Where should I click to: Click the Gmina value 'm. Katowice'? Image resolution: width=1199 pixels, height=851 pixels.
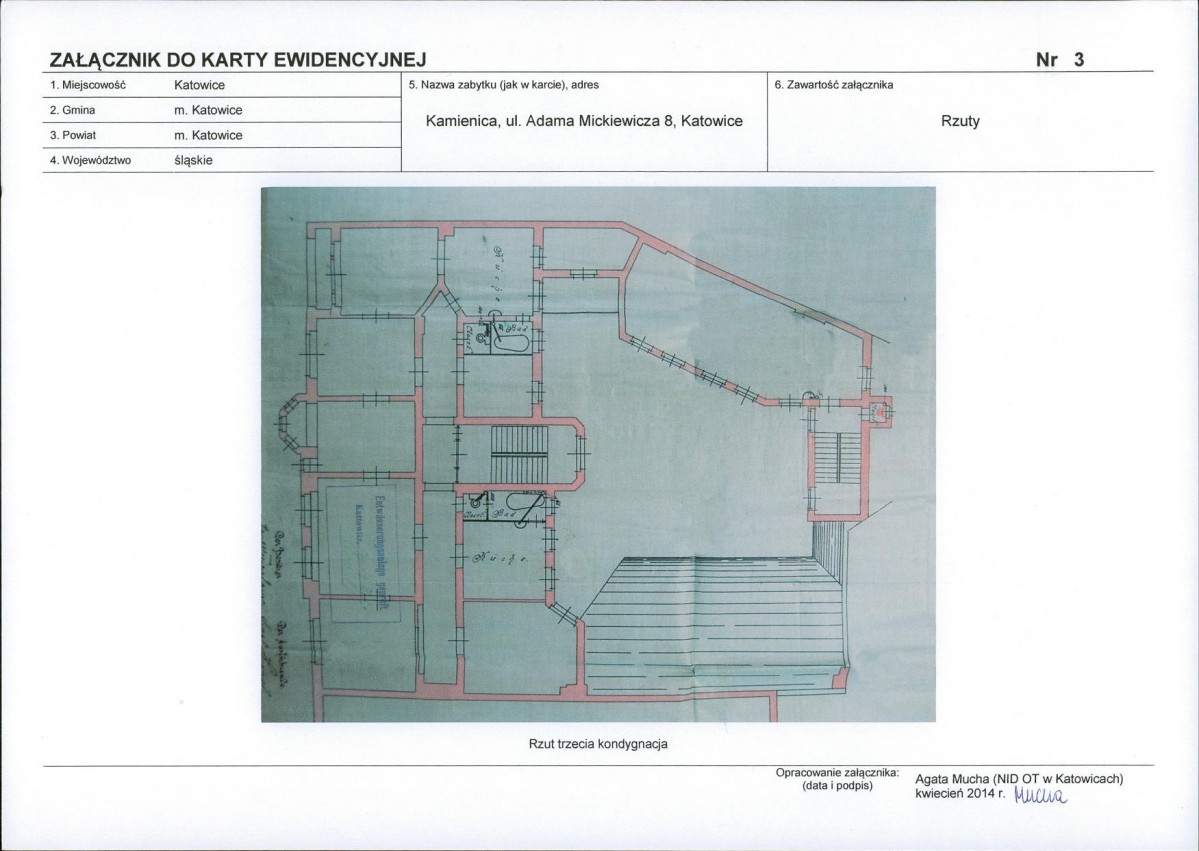(x=208, y=110)
